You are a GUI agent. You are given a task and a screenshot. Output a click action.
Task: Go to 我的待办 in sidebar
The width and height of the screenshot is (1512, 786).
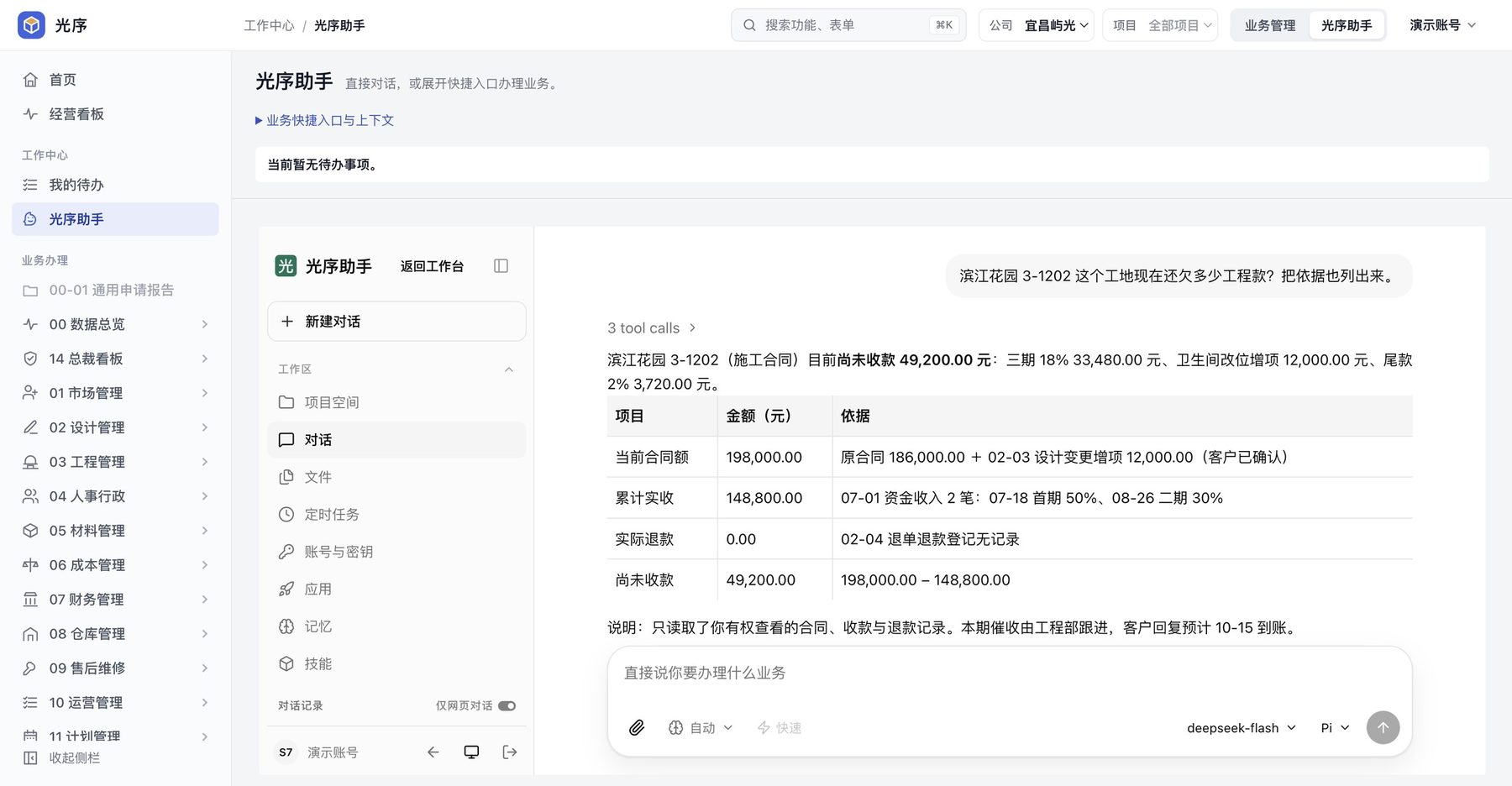tap(115, 184)
